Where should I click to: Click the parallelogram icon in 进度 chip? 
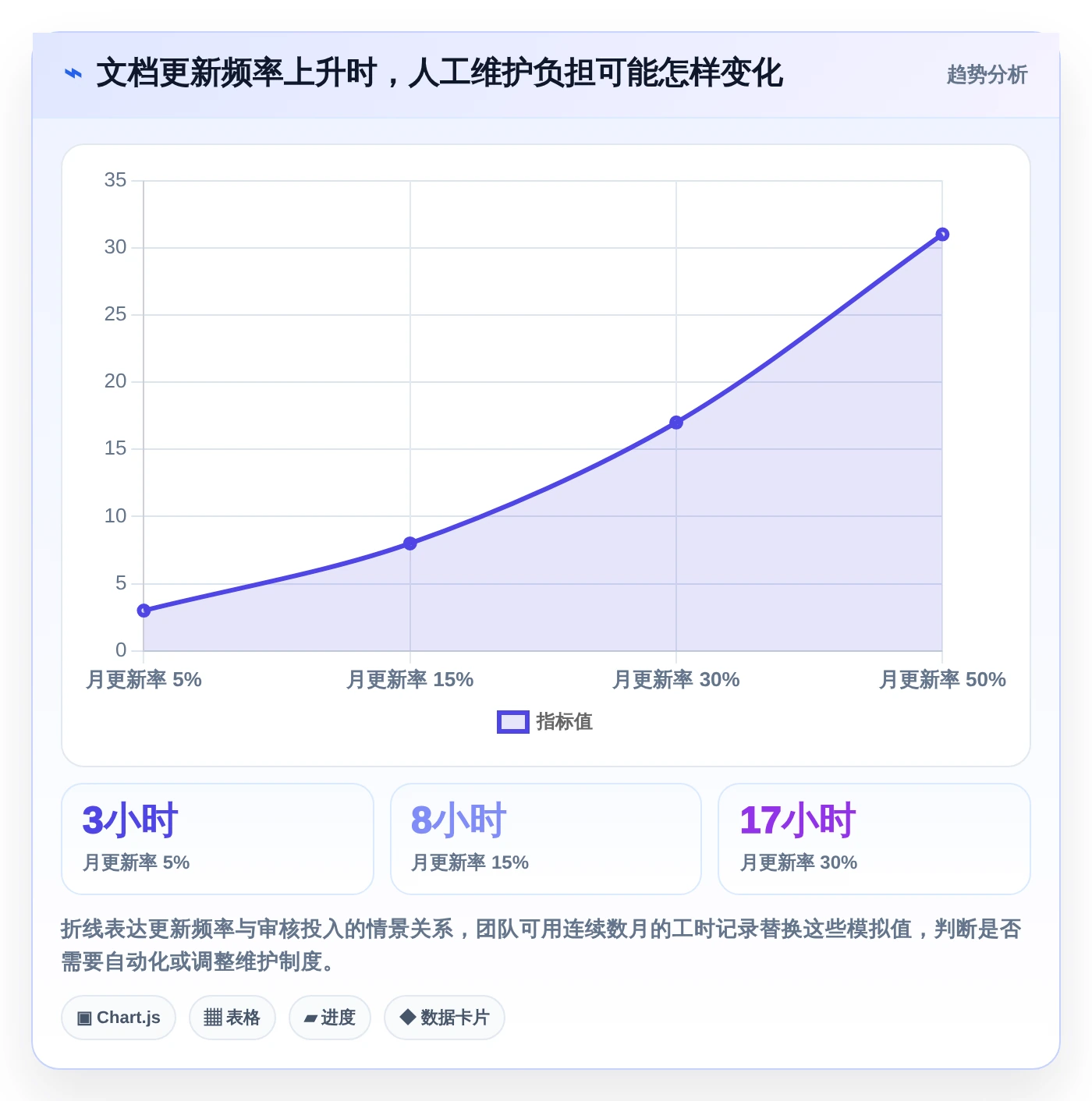tap(310, 1018)
